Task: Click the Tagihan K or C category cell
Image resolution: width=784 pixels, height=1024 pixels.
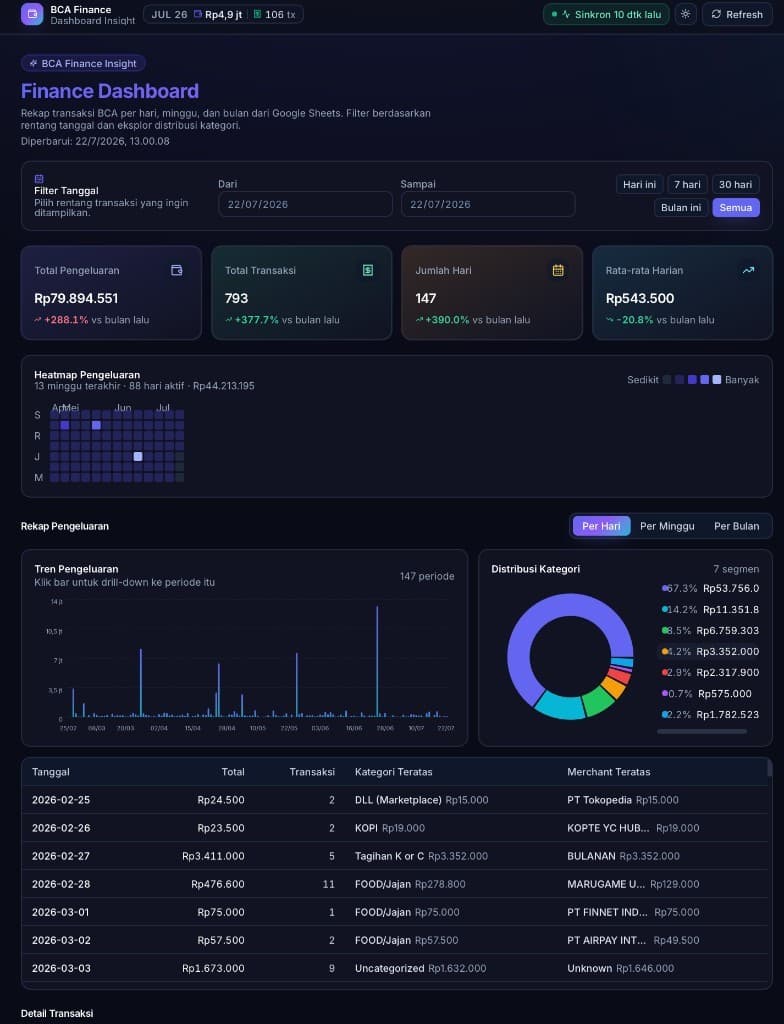Action: [421, 856]
